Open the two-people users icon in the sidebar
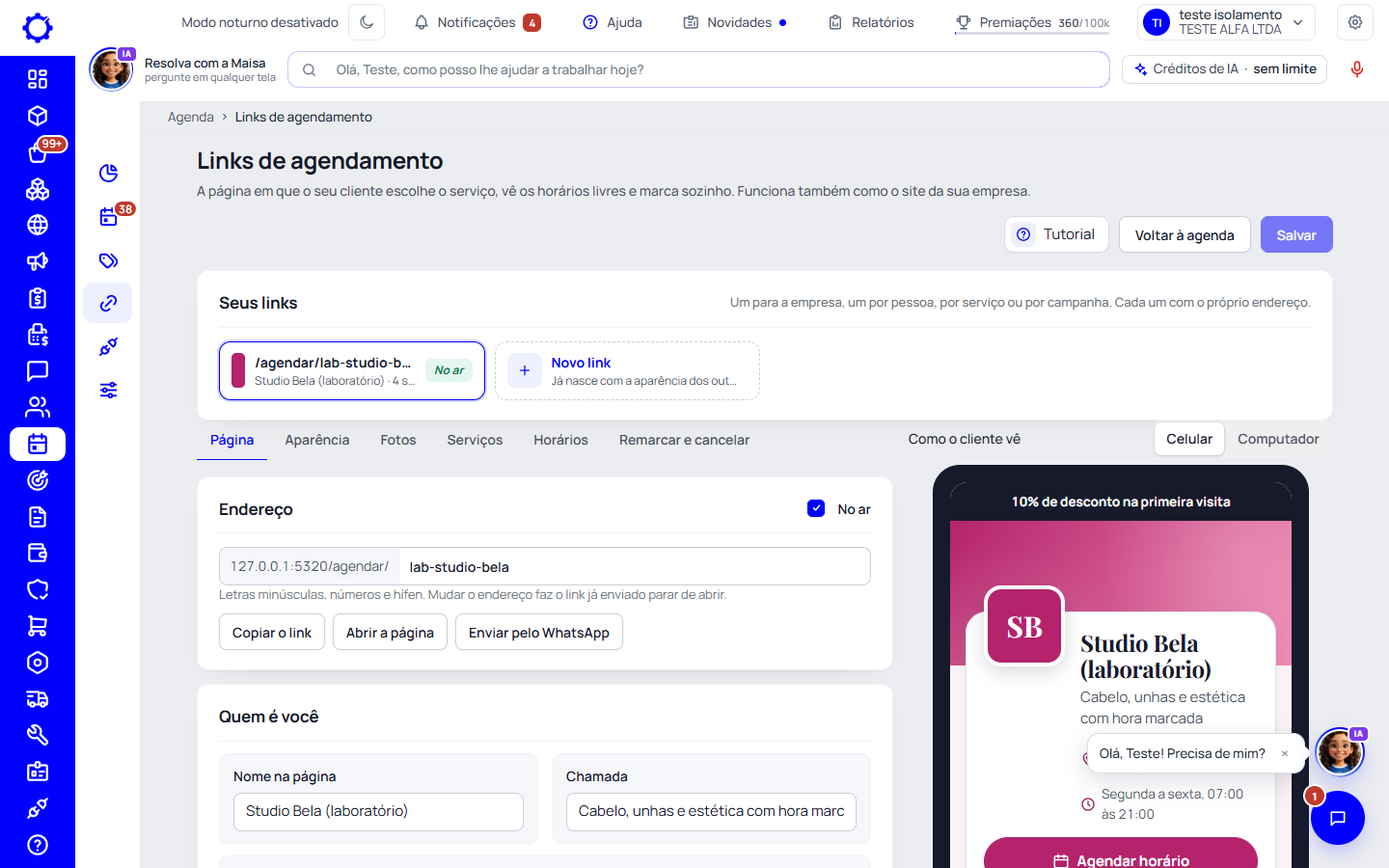This screenshot has height=868, width=1389. (38, 407)
